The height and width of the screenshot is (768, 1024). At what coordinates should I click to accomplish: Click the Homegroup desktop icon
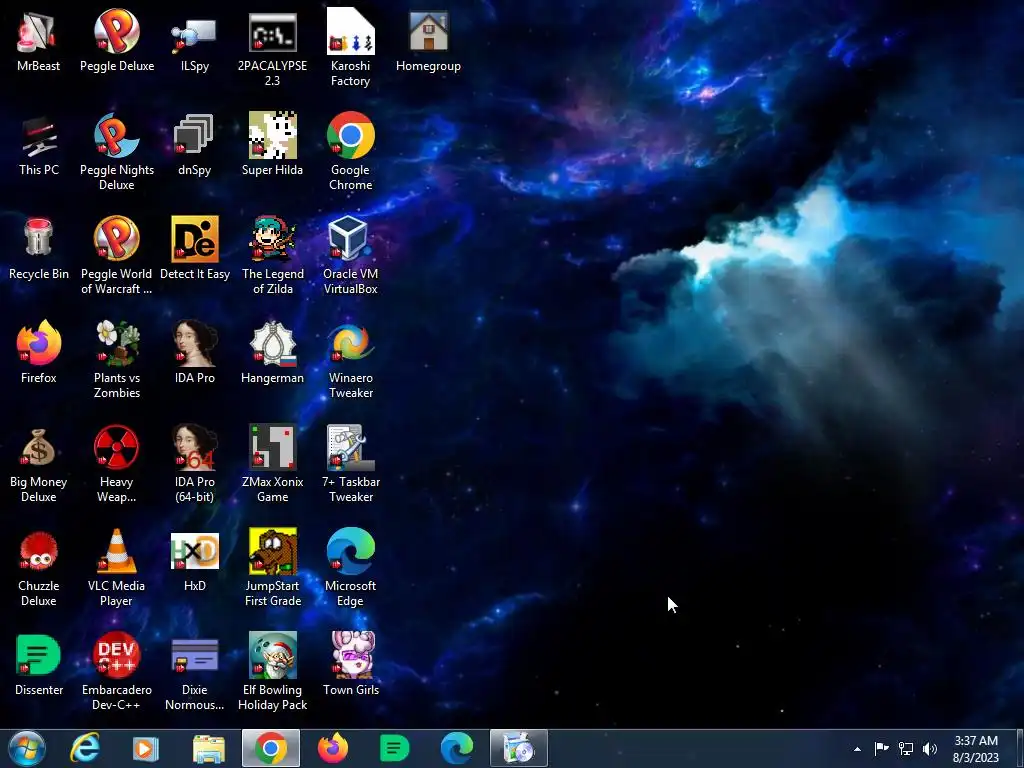(x=428, y=40)
